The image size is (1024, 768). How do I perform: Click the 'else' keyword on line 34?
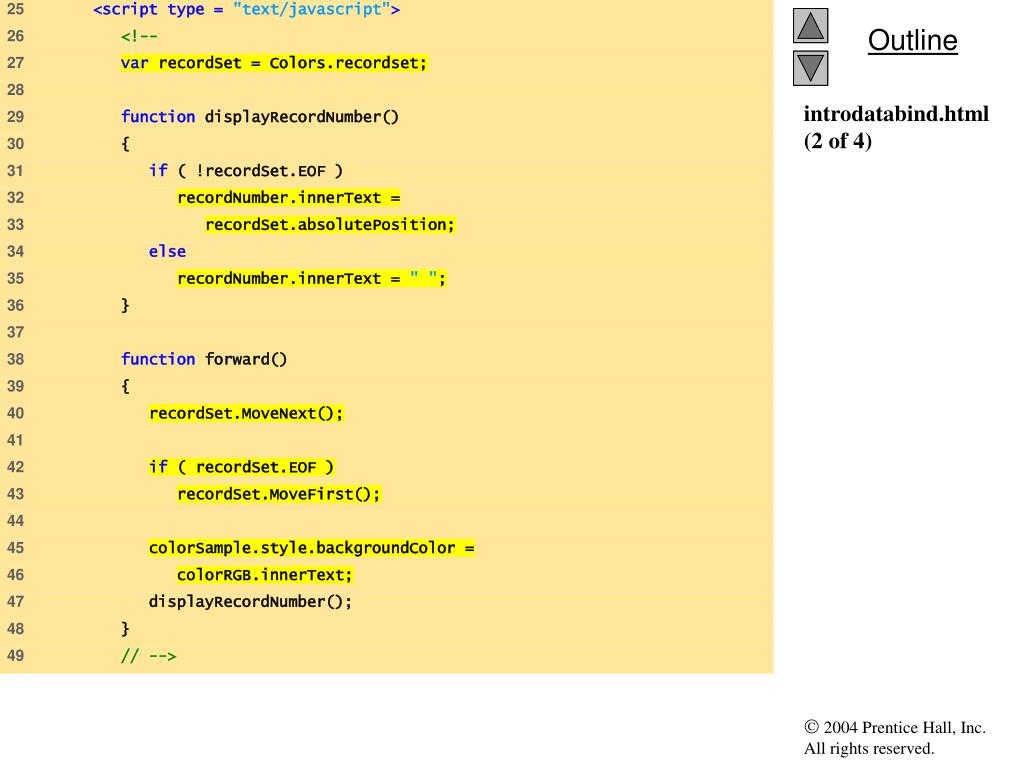(167, 251)
